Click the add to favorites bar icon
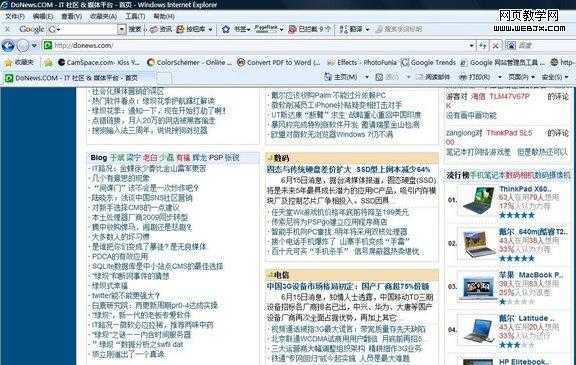 pyautogui.click(x=48, y=62)
